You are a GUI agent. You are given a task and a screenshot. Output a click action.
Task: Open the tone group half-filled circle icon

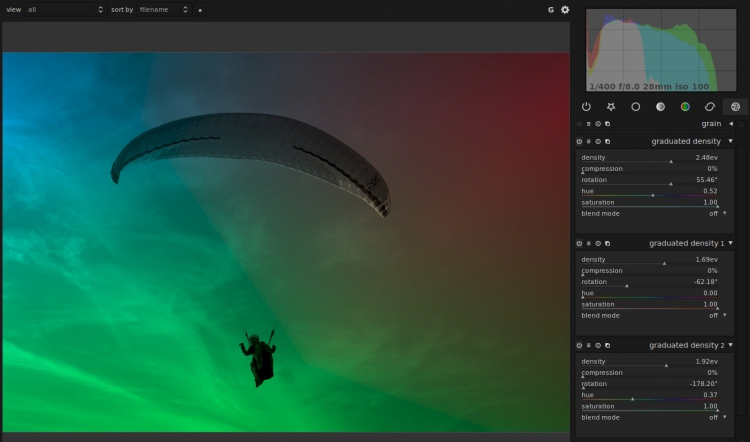pyautogui.click(x=660, y=106)
